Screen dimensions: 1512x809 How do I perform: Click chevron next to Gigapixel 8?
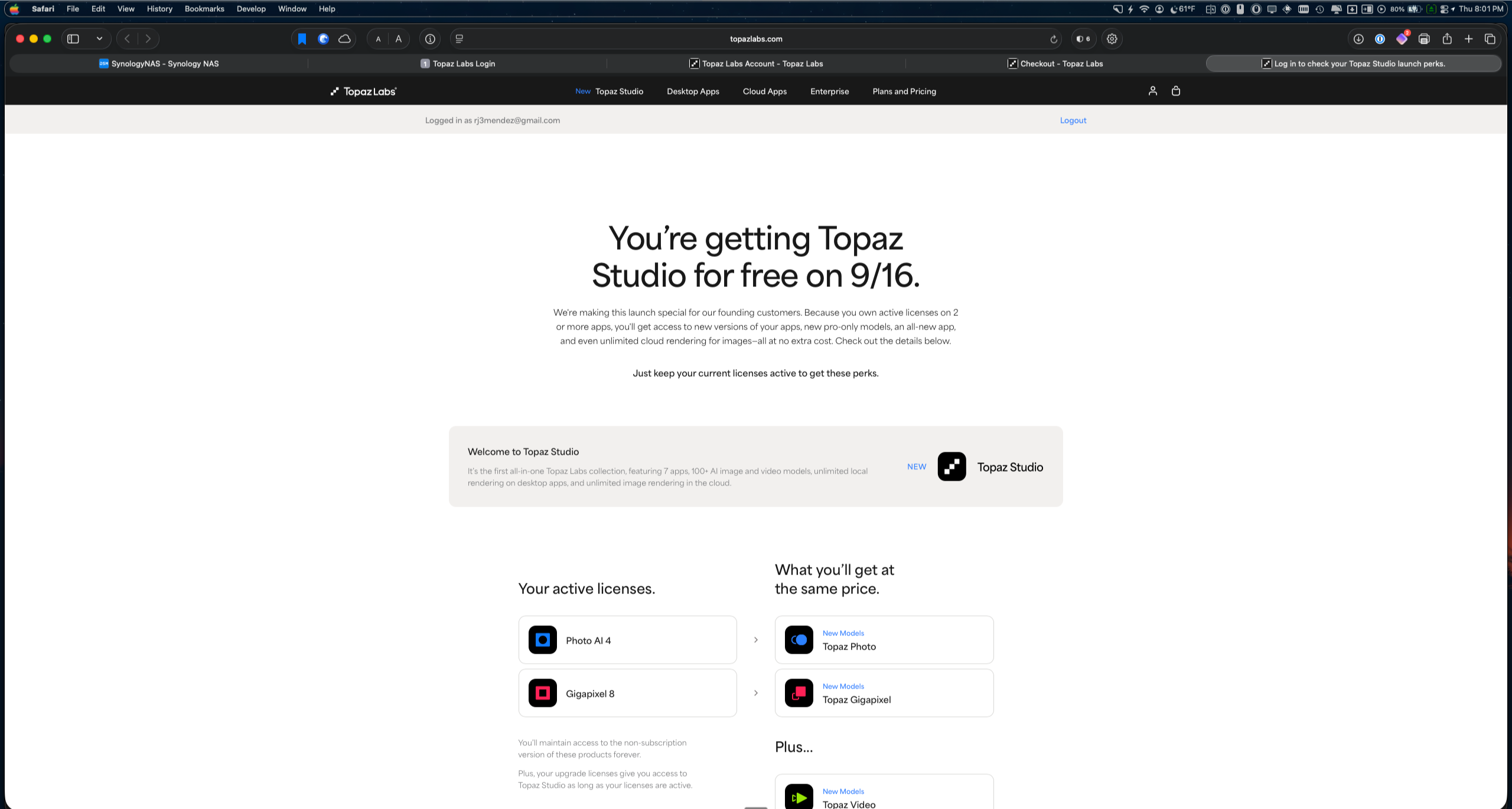[x=755, y=693]
